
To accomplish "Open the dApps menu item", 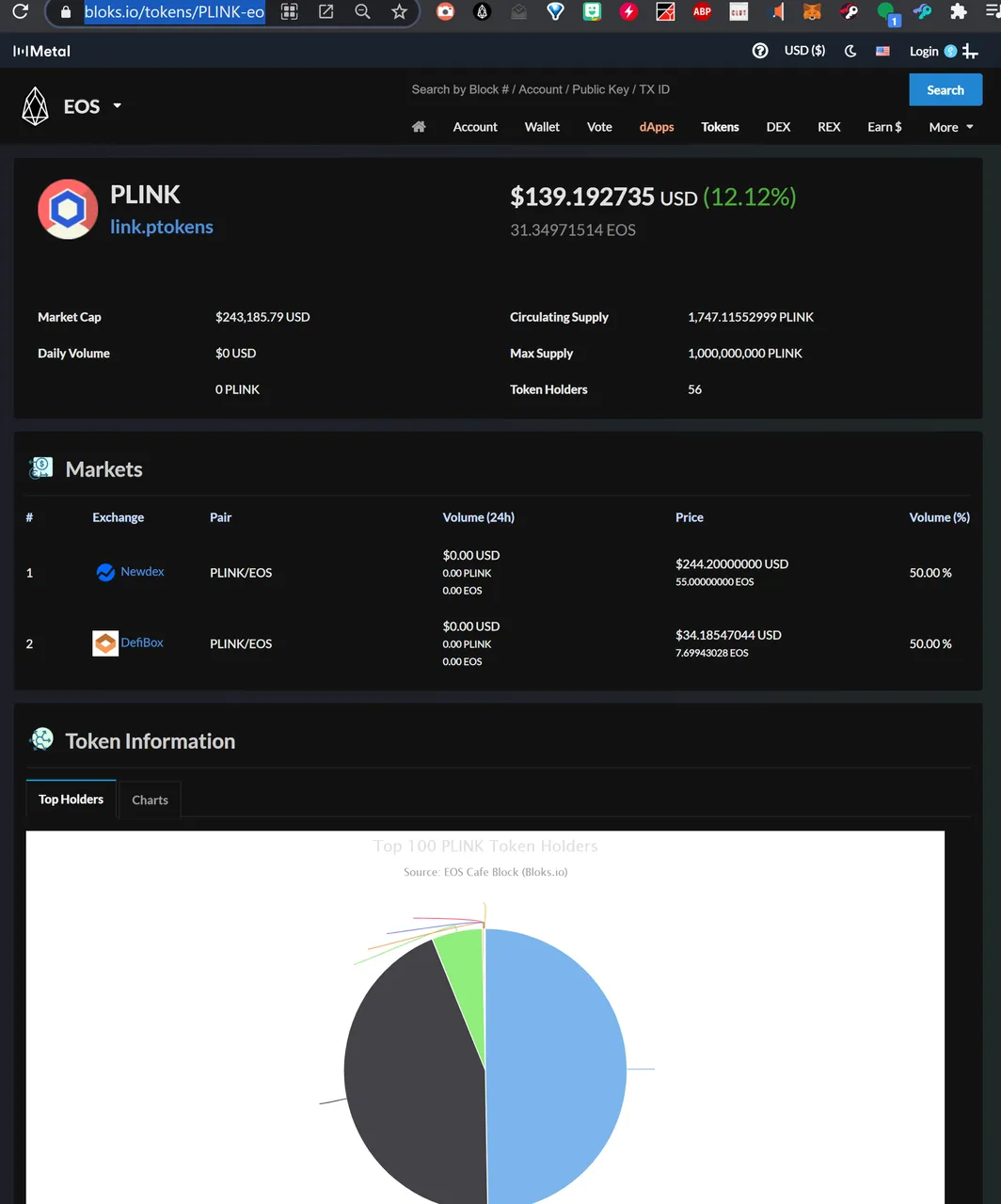I will tap(657, 127).
